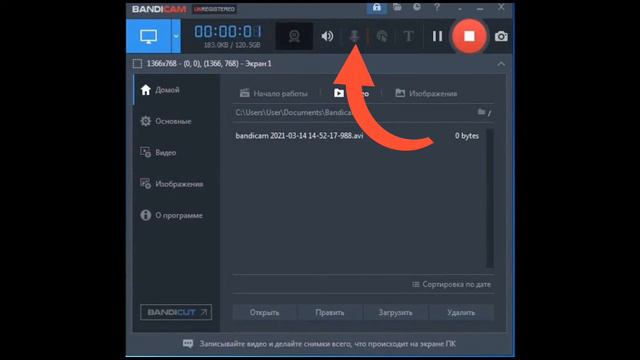Open the output folder icon in the title bar

coord(397,7)
